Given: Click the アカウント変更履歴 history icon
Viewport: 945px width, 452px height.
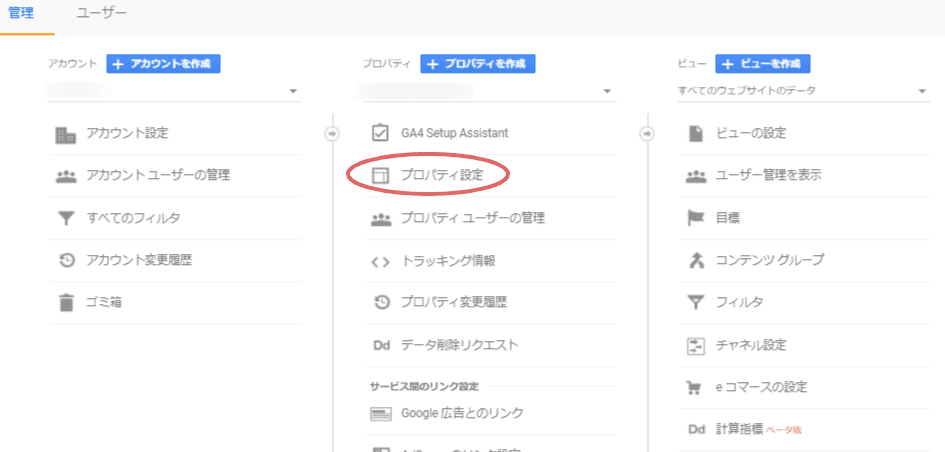Looking at the screenshot, I should pos(66,260).
